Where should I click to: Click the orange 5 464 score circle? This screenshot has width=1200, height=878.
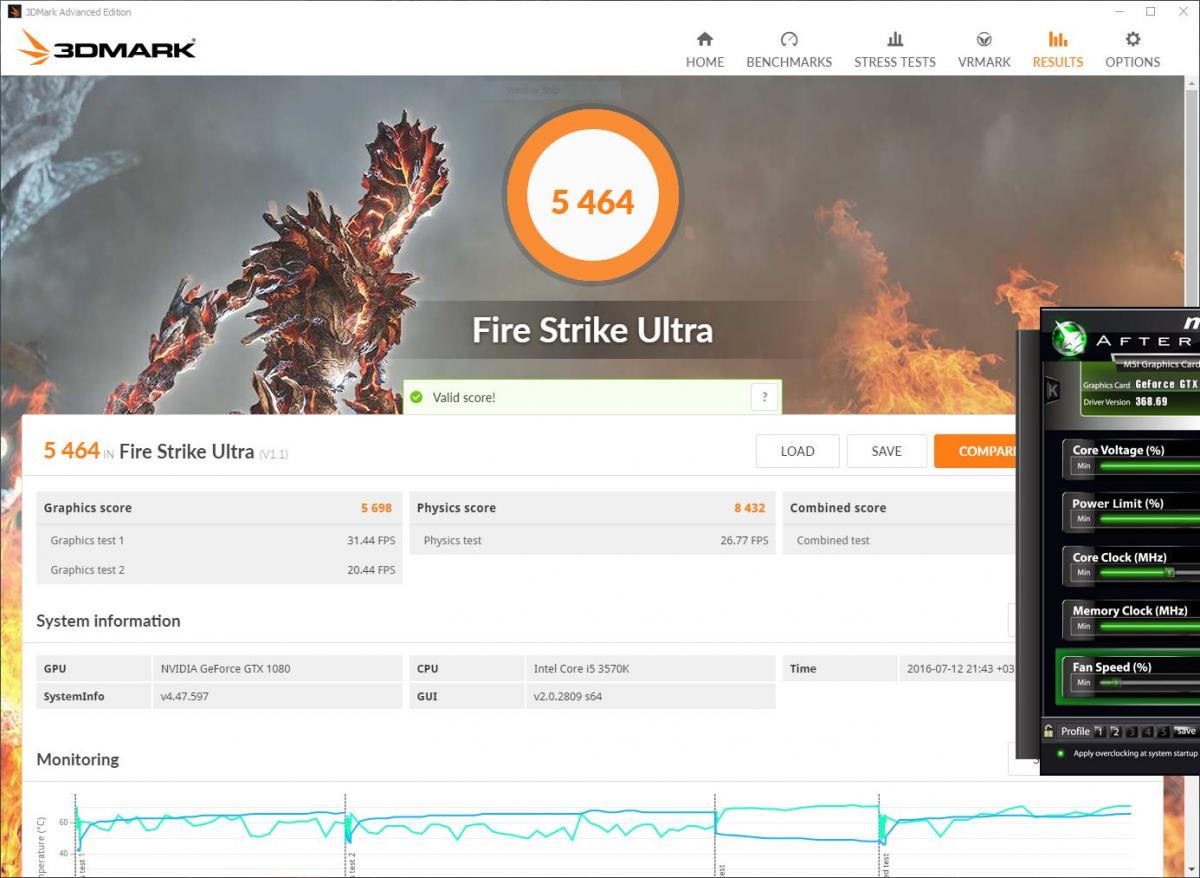pos(593,193)
